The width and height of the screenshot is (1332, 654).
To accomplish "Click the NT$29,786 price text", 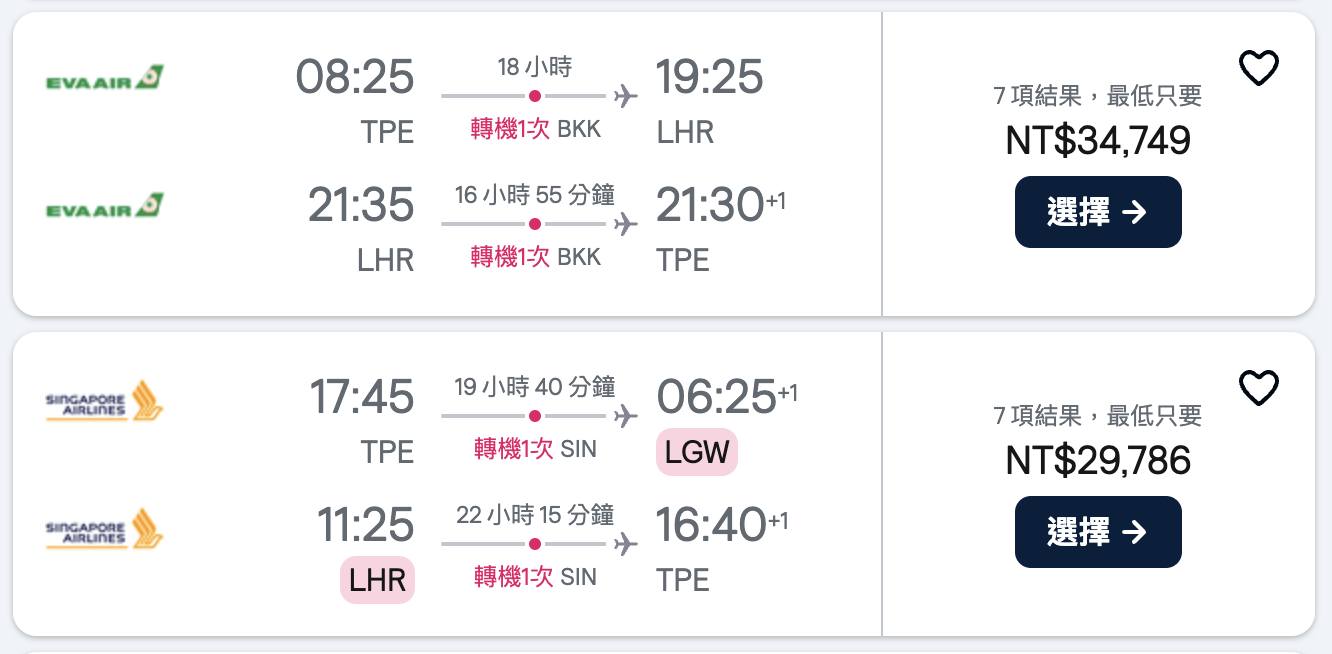I will pos(1098,461).
